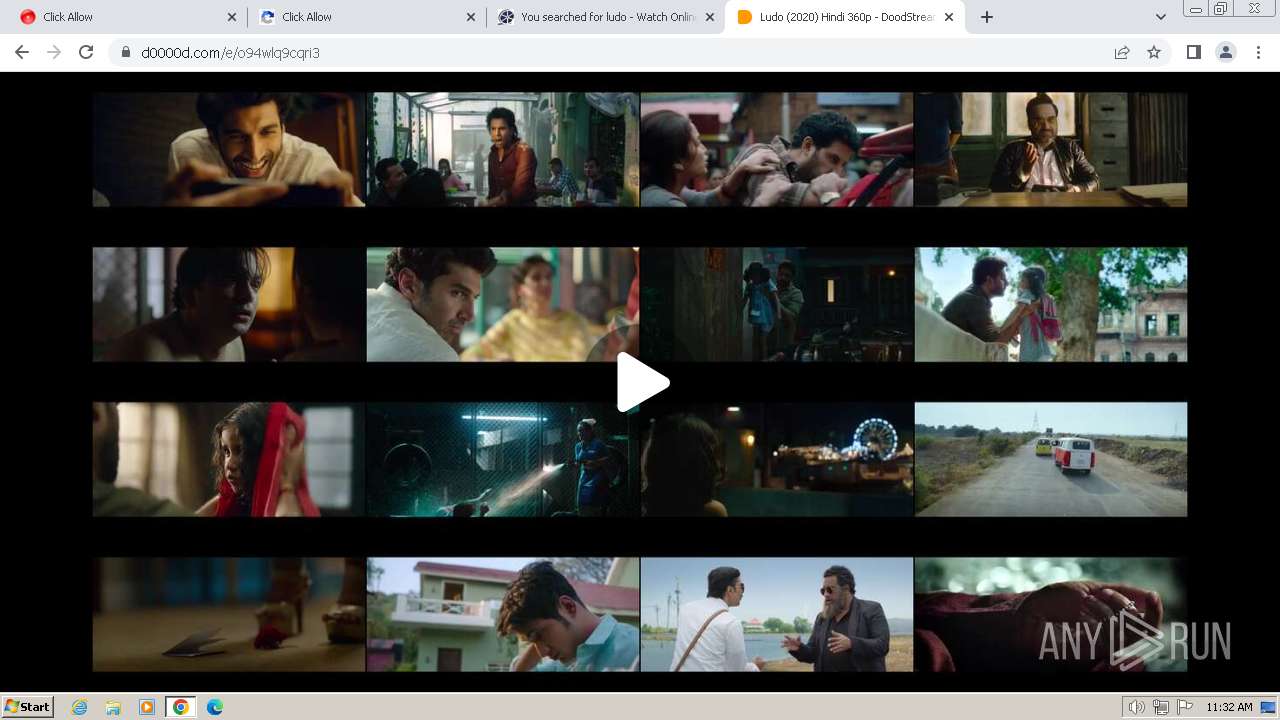Image resolution: width=1280 pixels, height=720 pixels.
Task: Open Action Center flag icon
Action: [1185, 707]
